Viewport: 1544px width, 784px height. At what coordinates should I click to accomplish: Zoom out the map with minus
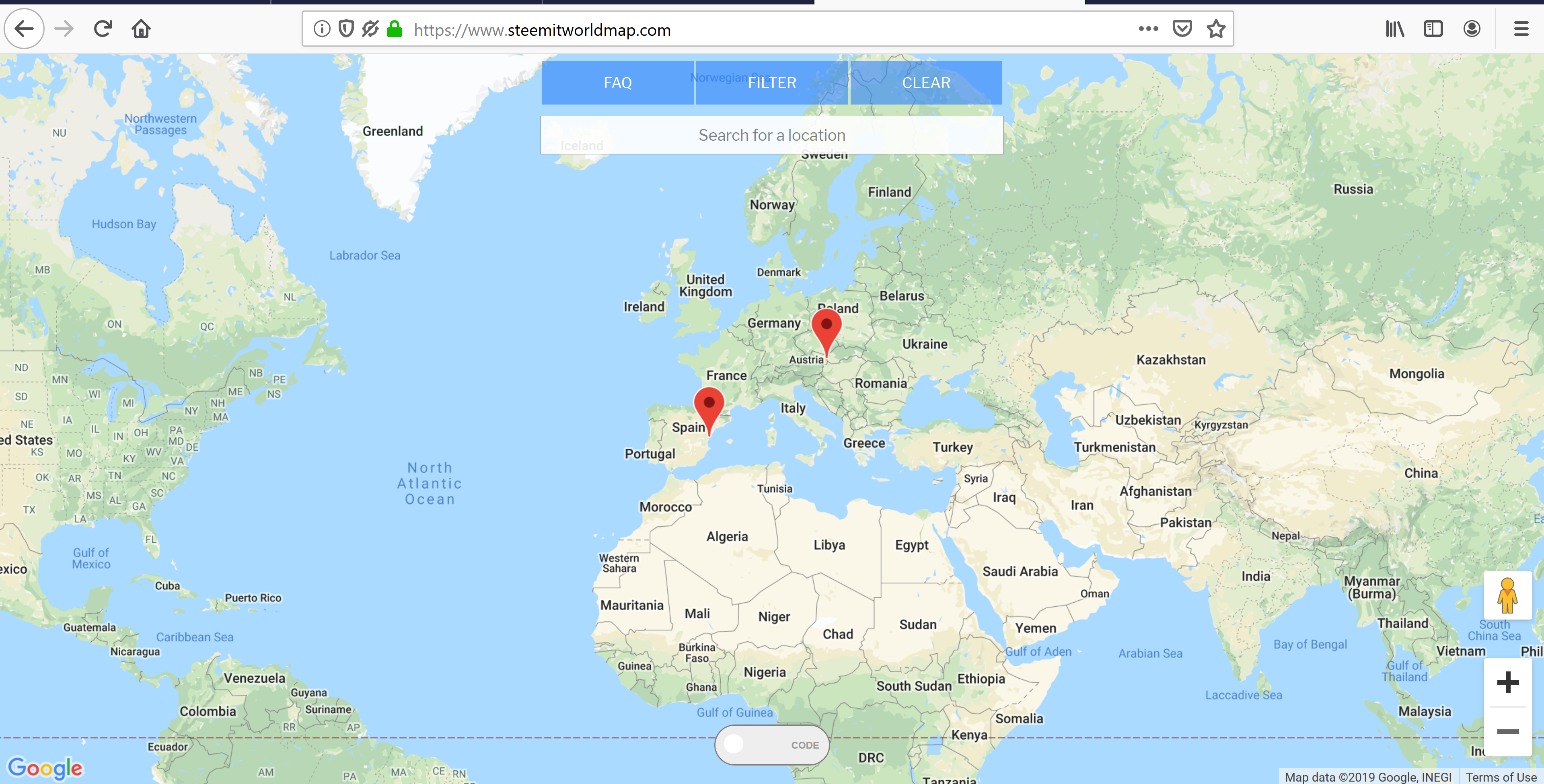[x=1508, y=732]
